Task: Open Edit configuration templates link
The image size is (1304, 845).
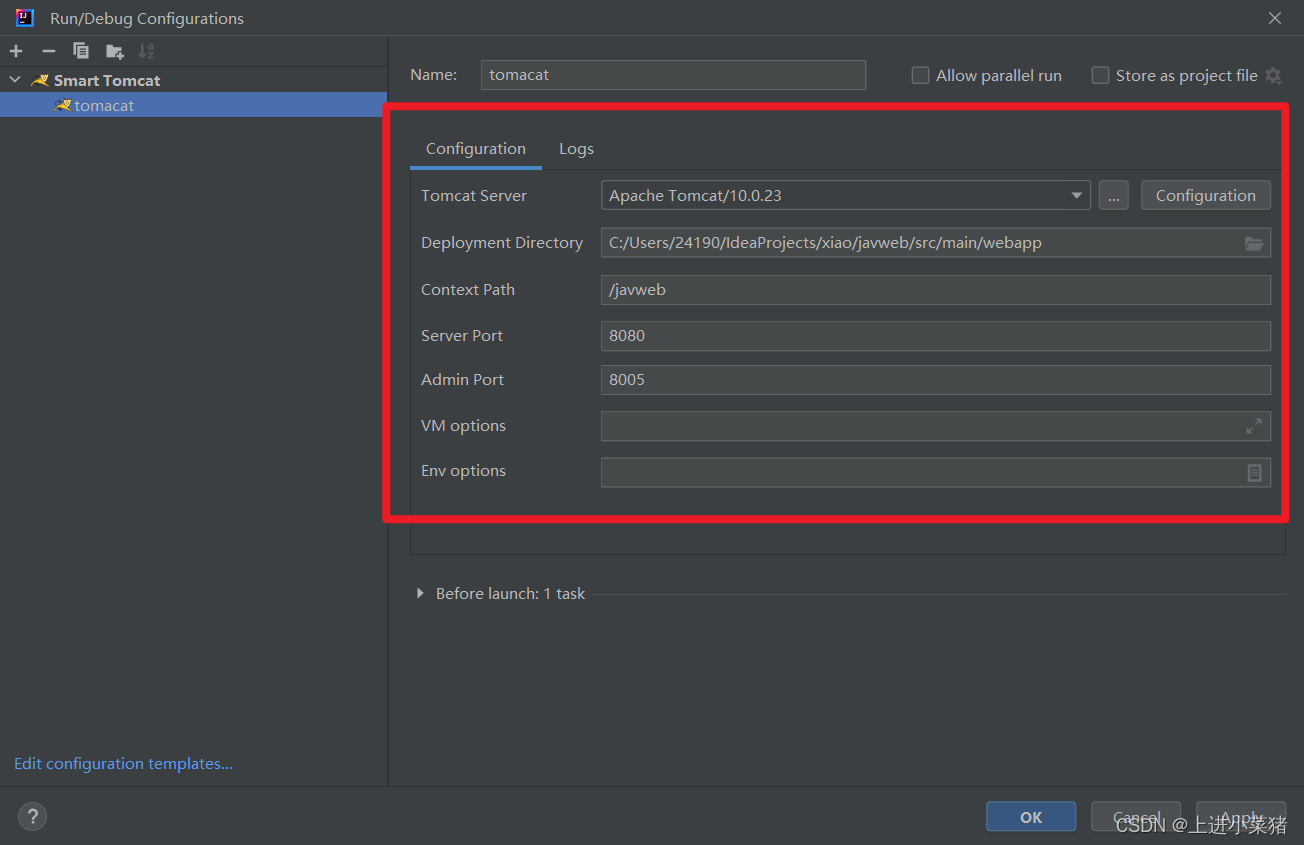Action: pyautogui.click(x=123, y=764)
